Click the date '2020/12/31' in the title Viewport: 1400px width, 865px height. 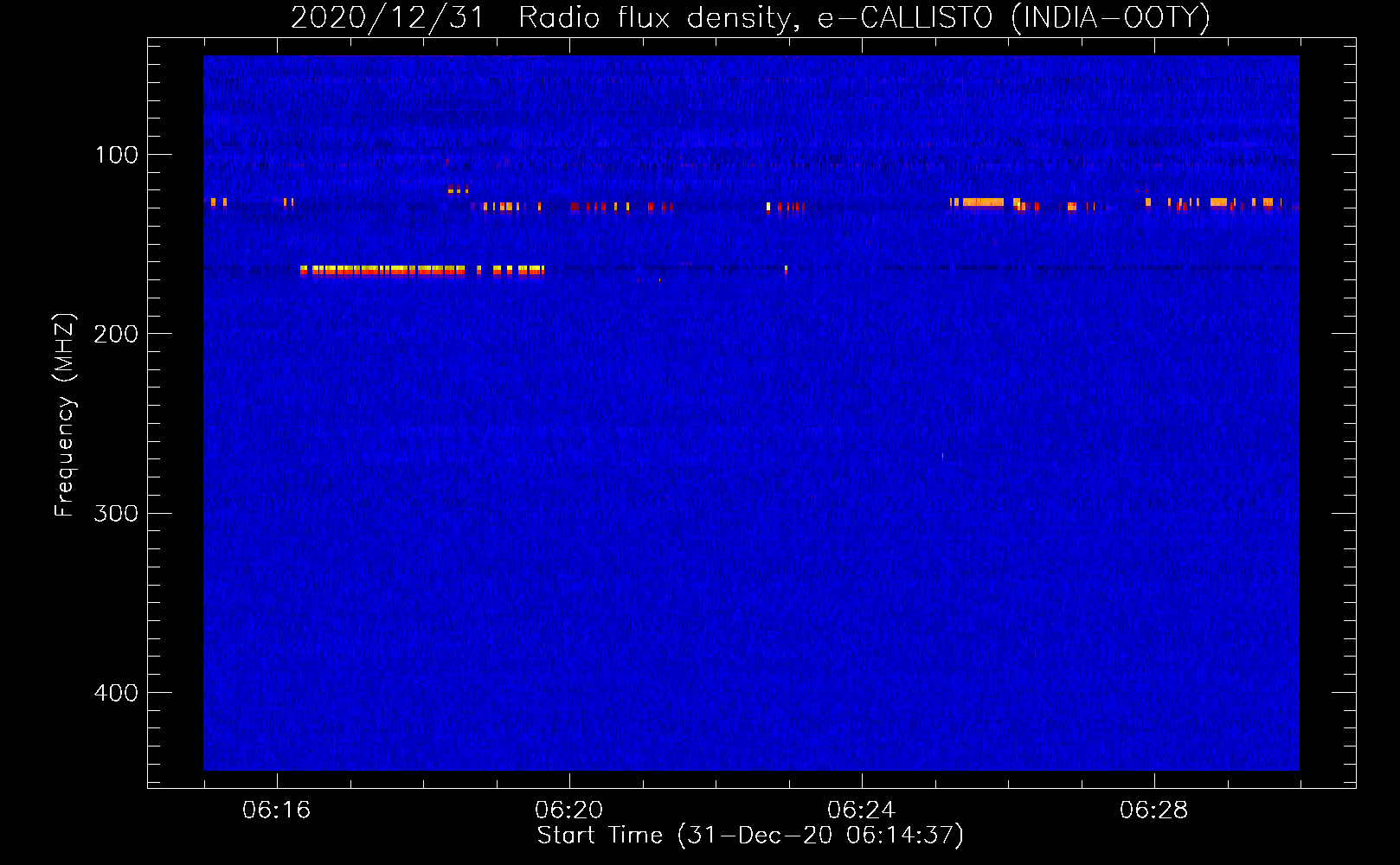click(x=387, y=17)
